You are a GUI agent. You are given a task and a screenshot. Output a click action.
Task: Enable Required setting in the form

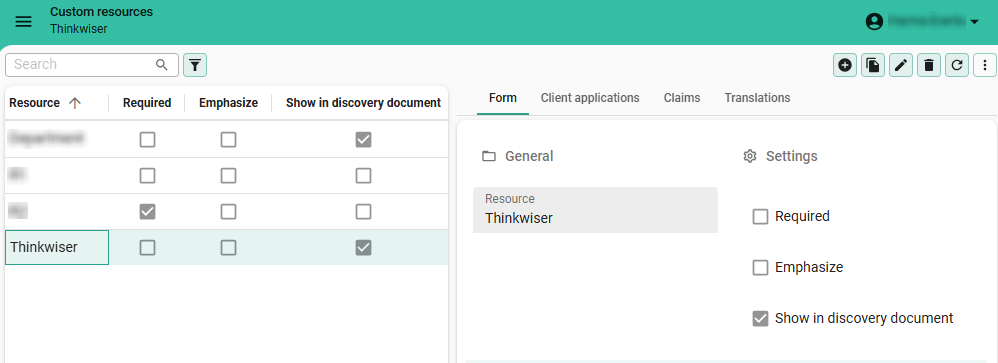click(761, 217)
